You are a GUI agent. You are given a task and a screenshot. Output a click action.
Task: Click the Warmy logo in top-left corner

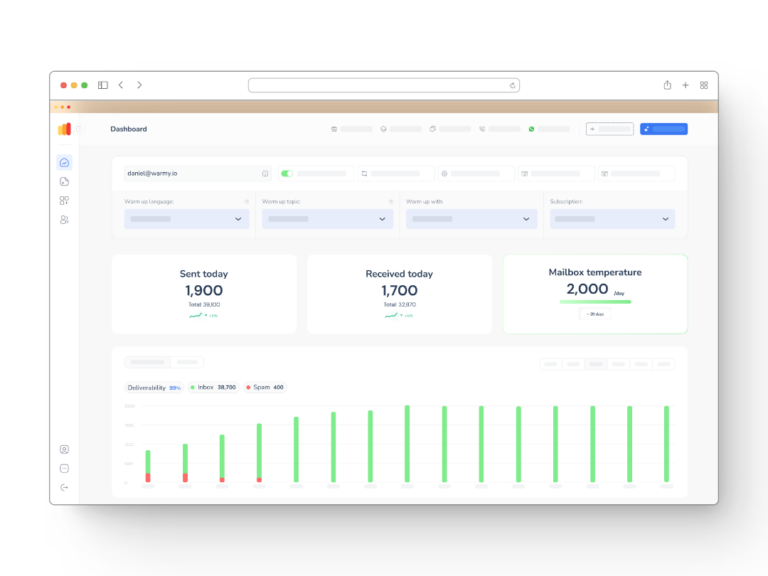(64, 129)
